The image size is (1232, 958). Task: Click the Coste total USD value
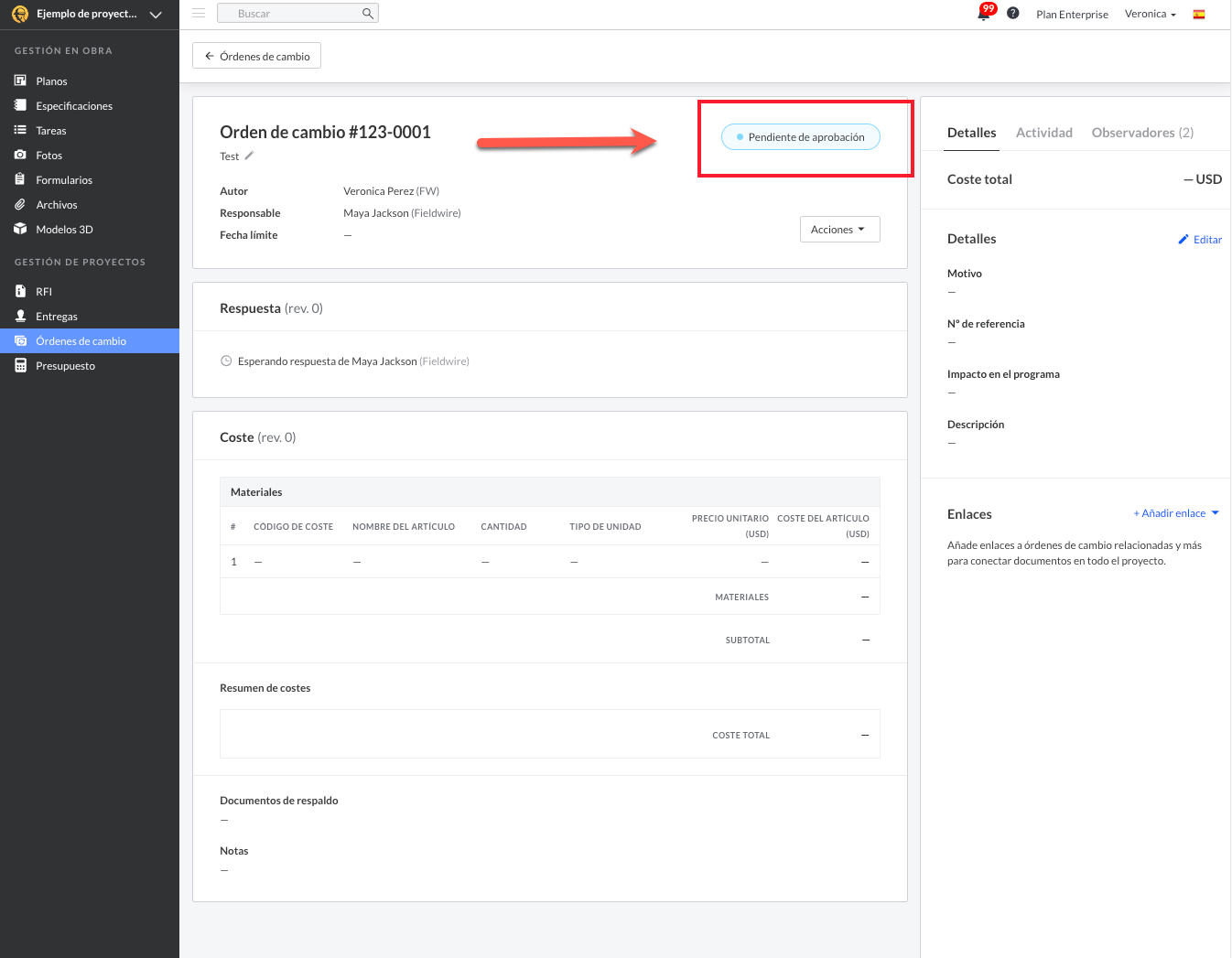coord(1203,179)
